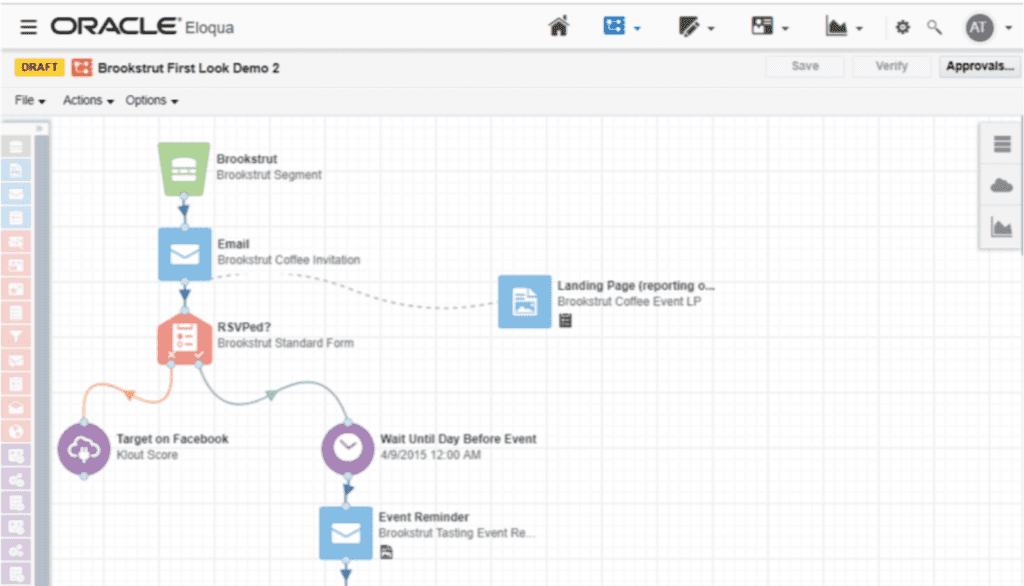
Task: Click the "Wait Until Day Before Event" label
Action: [x=458, y=439]
